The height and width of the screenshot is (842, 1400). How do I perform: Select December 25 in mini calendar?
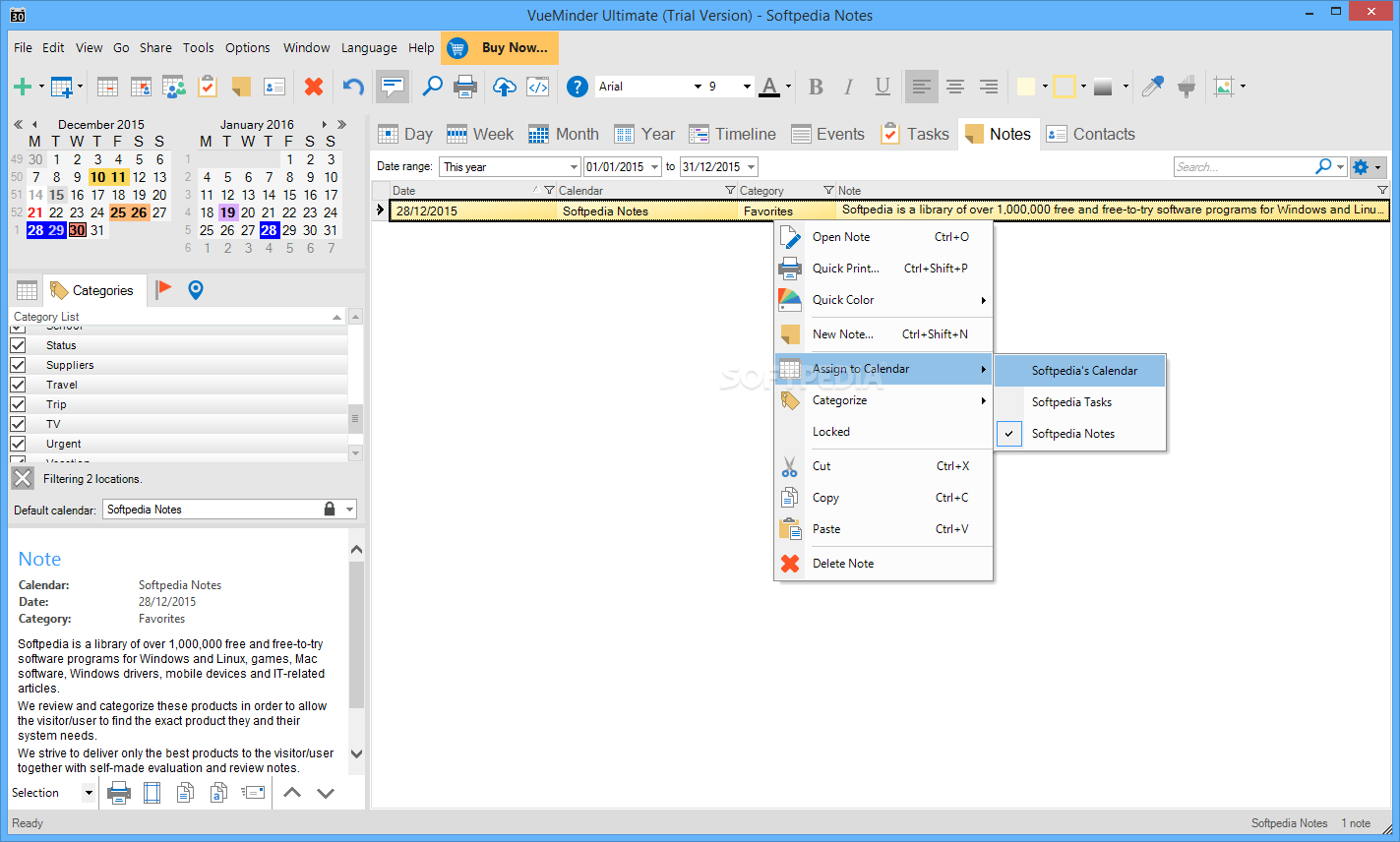click(118, 212)
